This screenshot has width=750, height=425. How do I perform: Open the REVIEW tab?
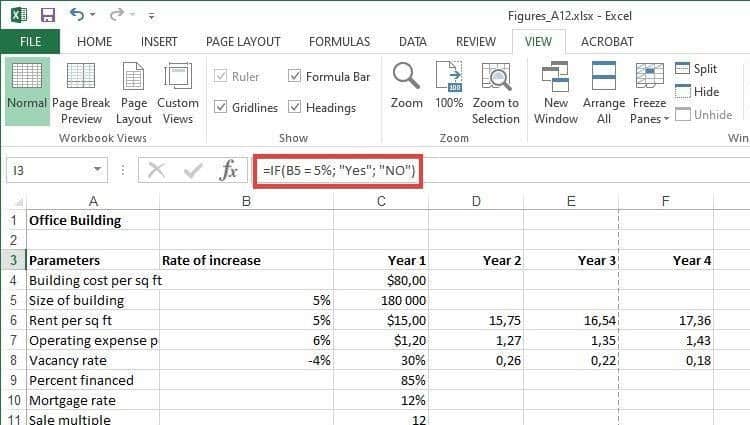(x=476, y=42)
